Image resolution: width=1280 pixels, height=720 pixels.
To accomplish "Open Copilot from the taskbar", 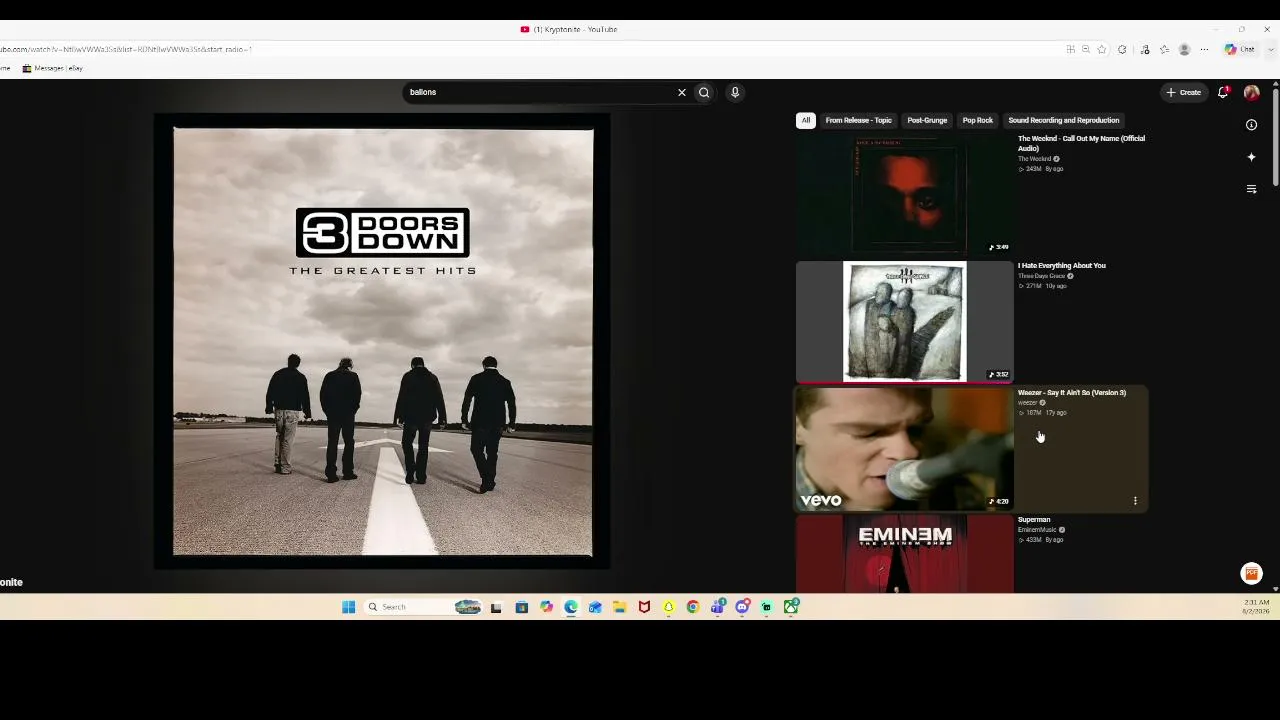I will (546, 607).
